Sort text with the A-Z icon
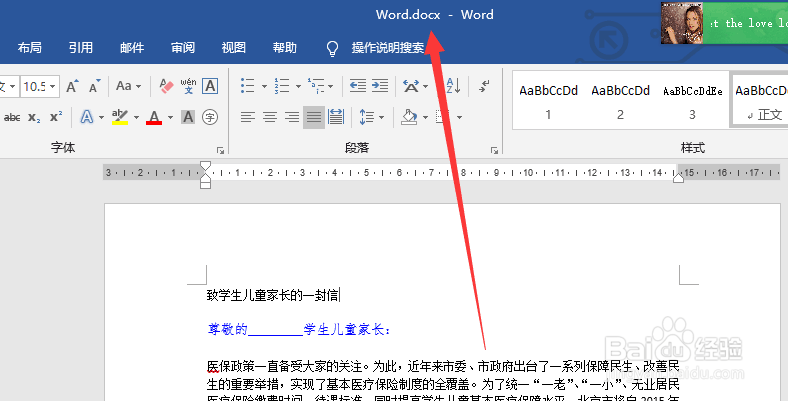 (x=453, y=86)
